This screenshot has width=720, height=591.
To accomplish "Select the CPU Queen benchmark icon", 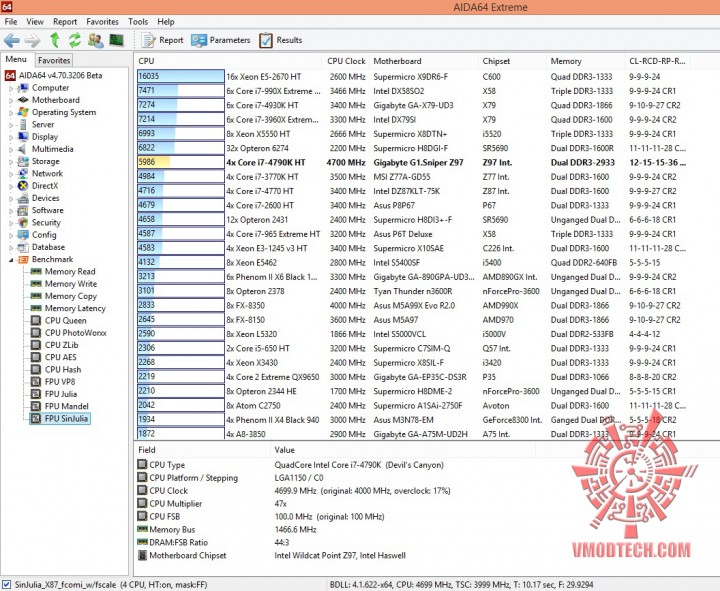I will pos(36,321).
